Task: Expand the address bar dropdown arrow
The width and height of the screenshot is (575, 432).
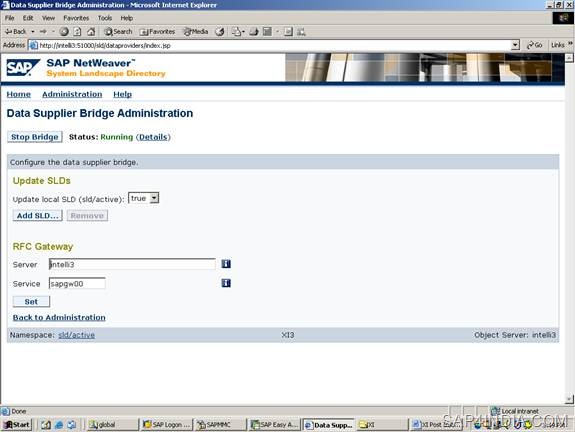Action: pos(515,45)
